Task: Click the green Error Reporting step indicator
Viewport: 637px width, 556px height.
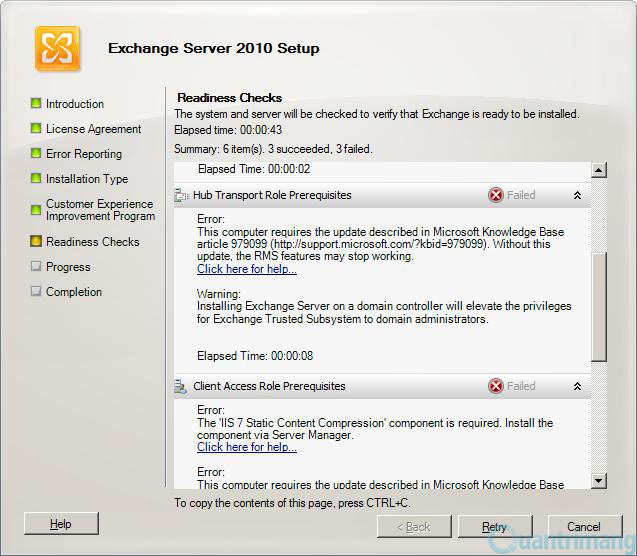Action: [x=36, y=153]
